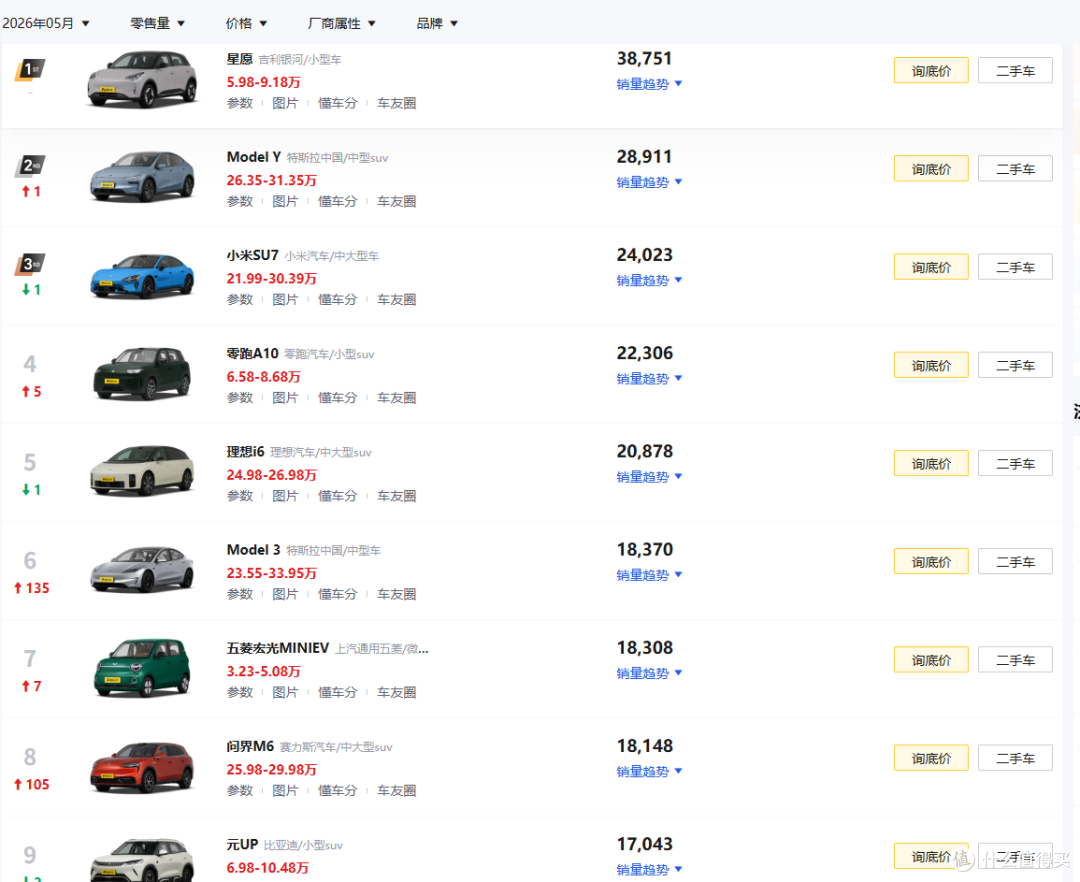Open the 品牌 filter dropdown
The height and width of the screenshot is (882, 1080).
437,23
